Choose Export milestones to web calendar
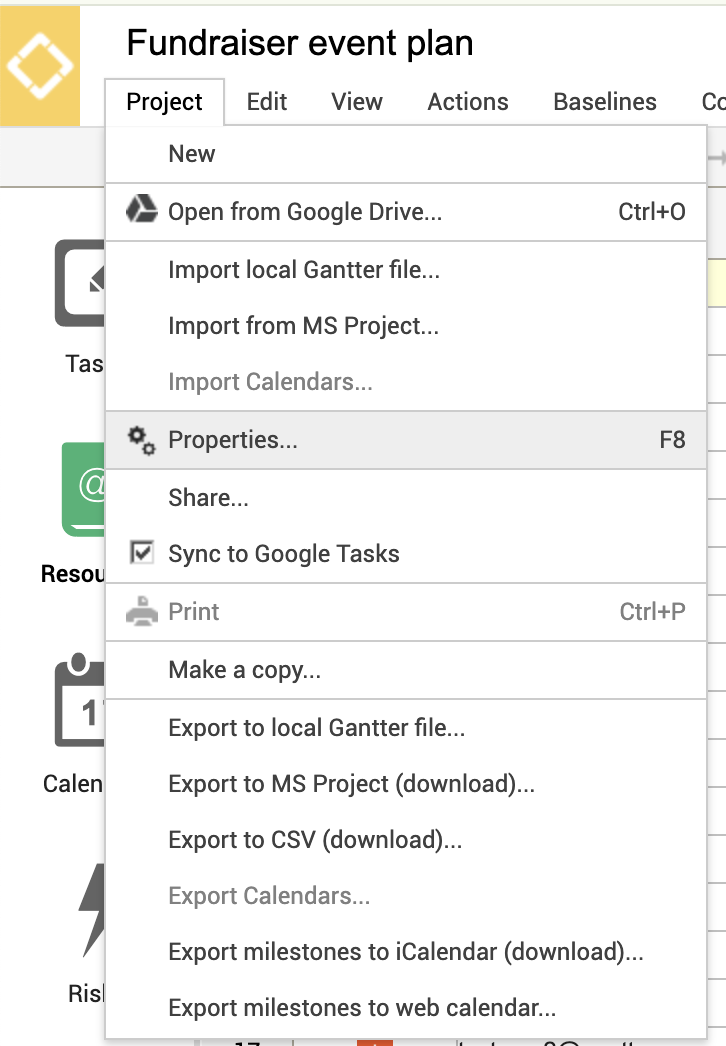Image resolution: width=726 pixels, height=1046 pixels. pyautogui.click(x=406, y=1008)
